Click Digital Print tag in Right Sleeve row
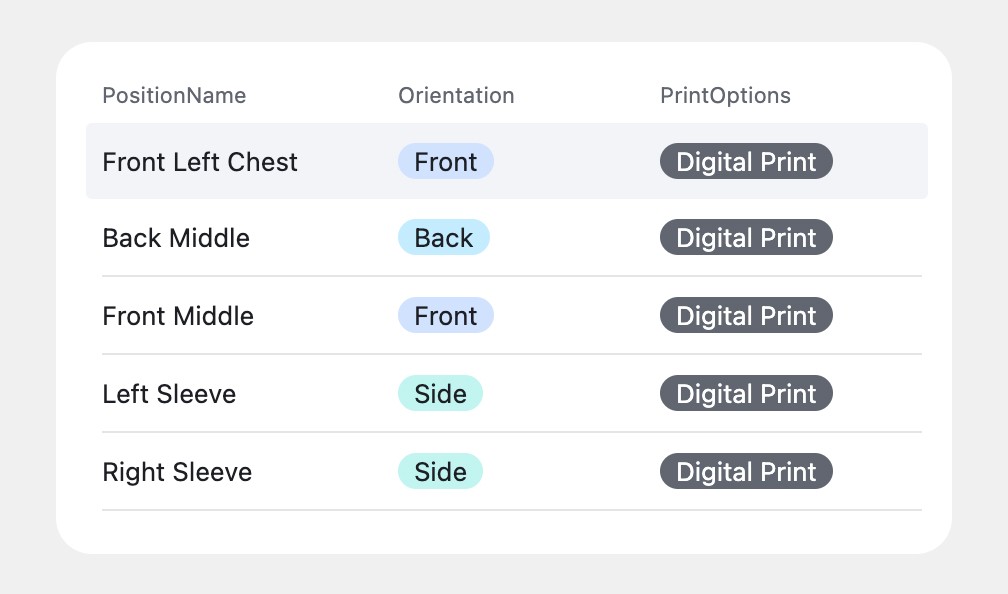This screenshot has width=1008, height=594. point(746,471)
